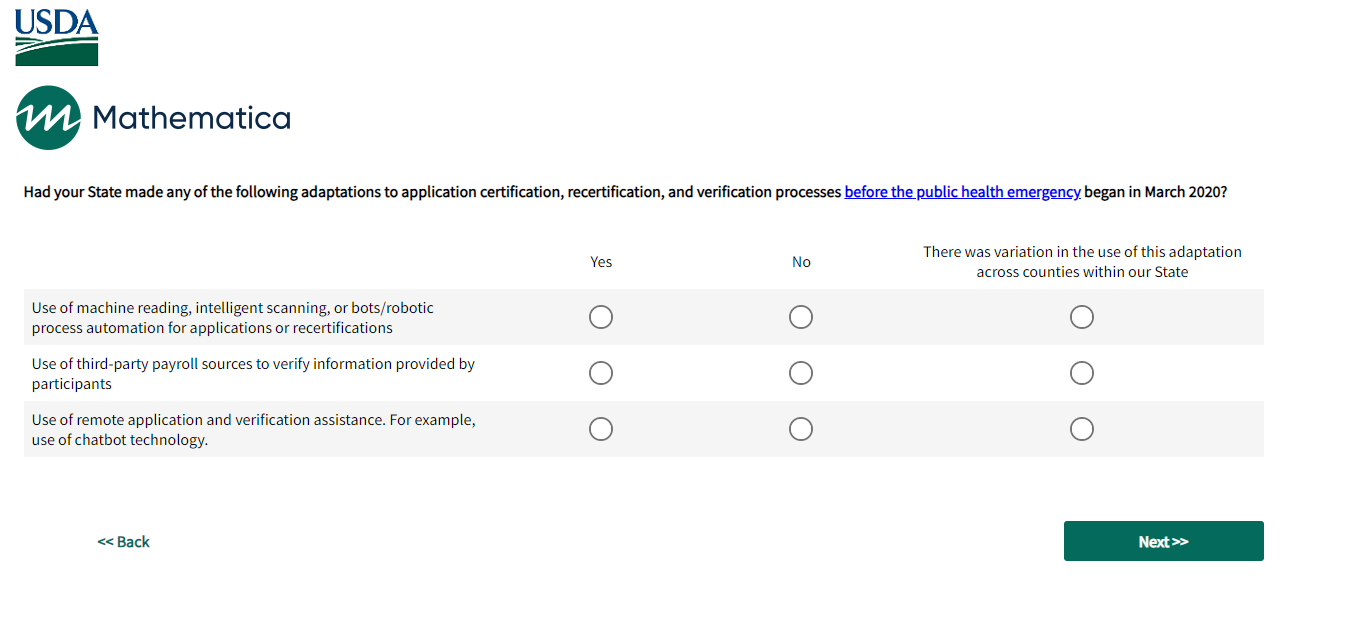The width and height of the screenshot is (1363, 618).
Task: Click the 'variation across counties' column header
Action: pos(1082,262)
